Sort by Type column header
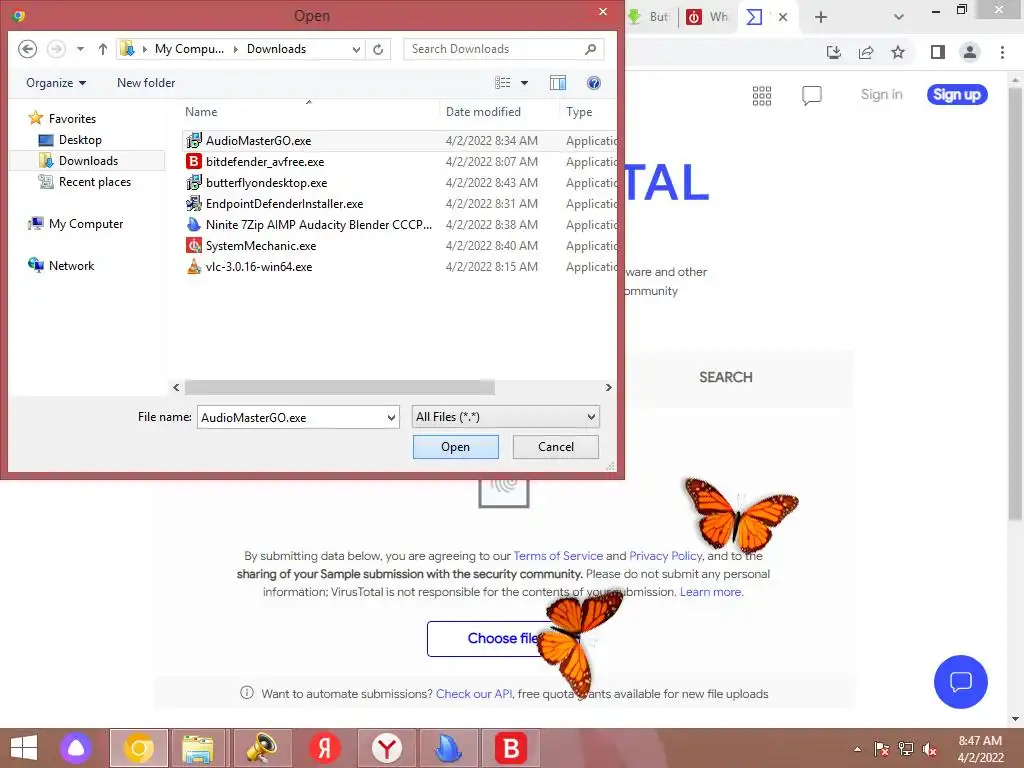 [579, 112]
